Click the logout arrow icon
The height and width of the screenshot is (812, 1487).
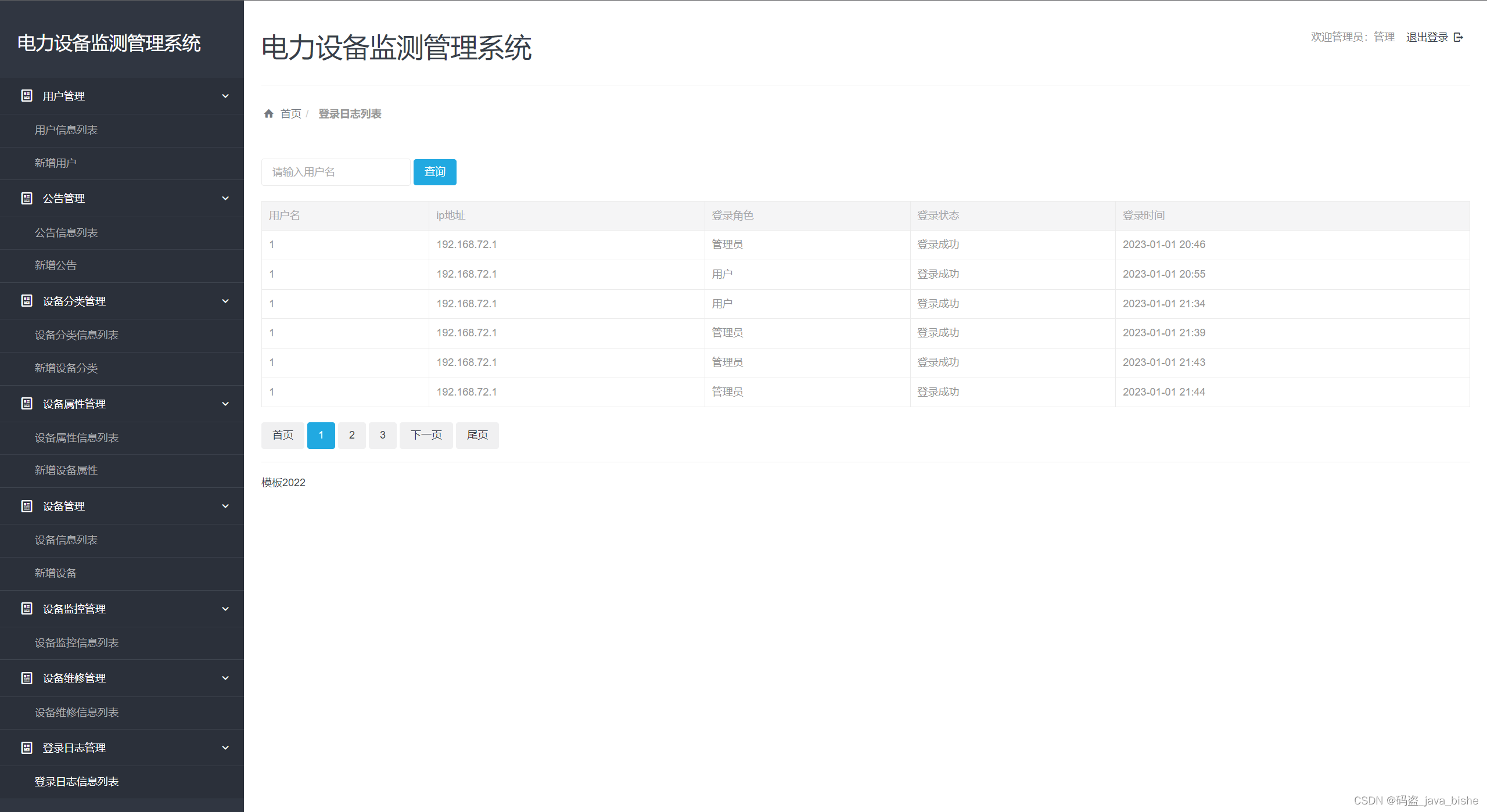(x=1459, y=37)
